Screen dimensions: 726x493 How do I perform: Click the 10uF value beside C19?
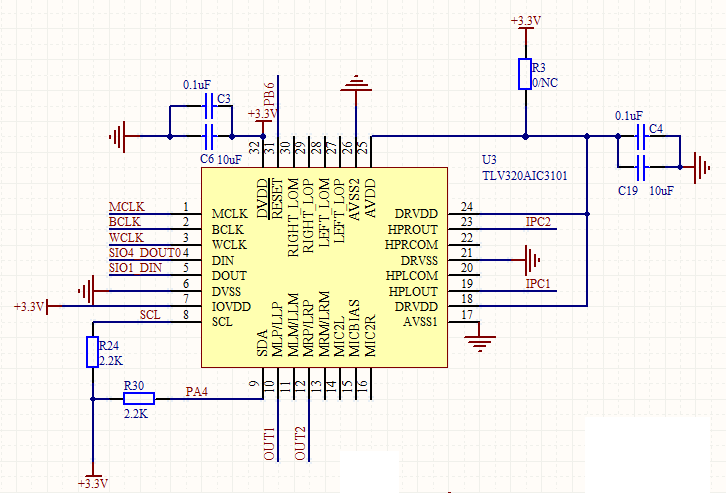(662, 191)
